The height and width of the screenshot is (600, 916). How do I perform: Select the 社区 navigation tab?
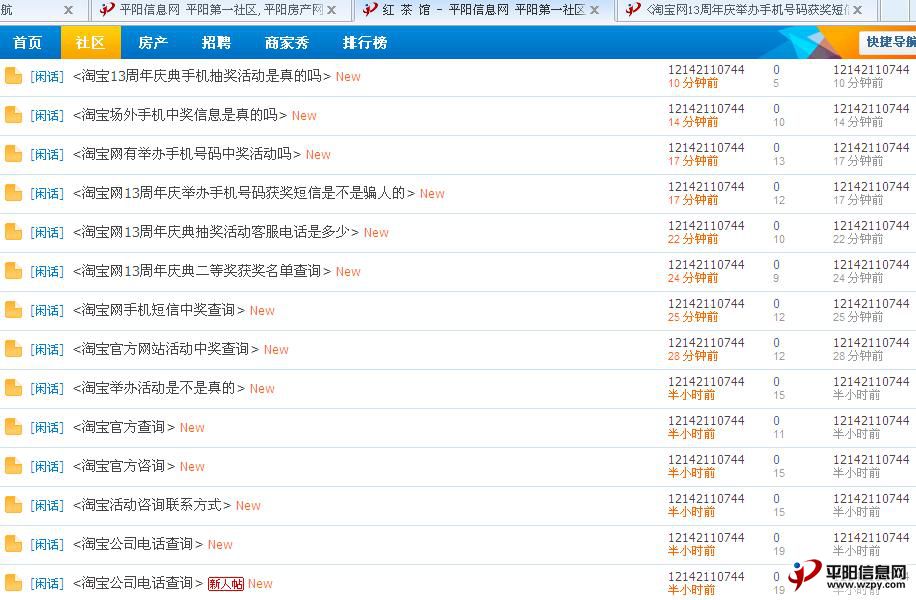tap(90, 43)
